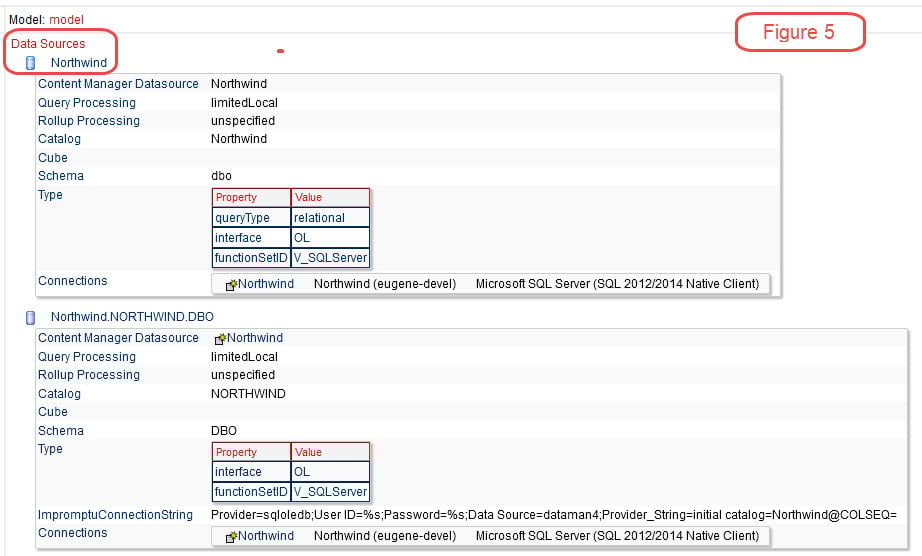This screenshot has width=922, height=556.
Task: Open the Content Manager Datasource Northwind link in second section
Action: (x=255, y=338)
